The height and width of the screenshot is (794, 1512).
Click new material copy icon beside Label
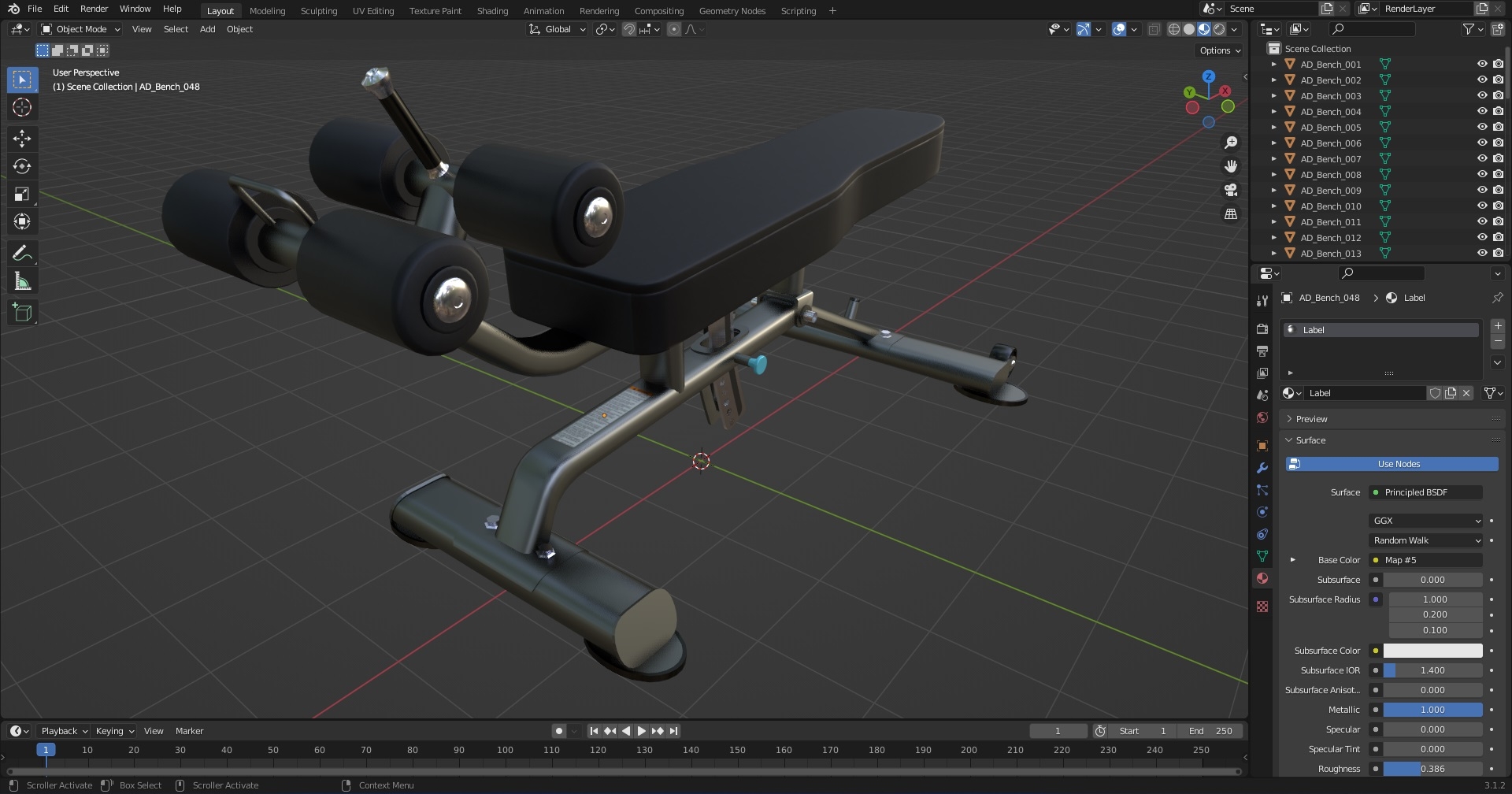click(x=1451, y=393)
